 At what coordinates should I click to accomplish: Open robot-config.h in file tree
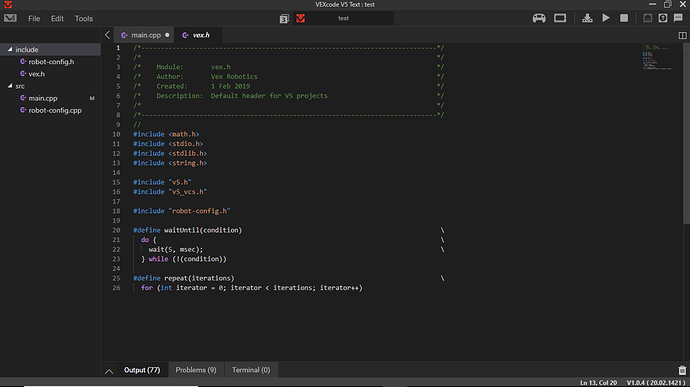pyautogui.click(x=51, y=62)
